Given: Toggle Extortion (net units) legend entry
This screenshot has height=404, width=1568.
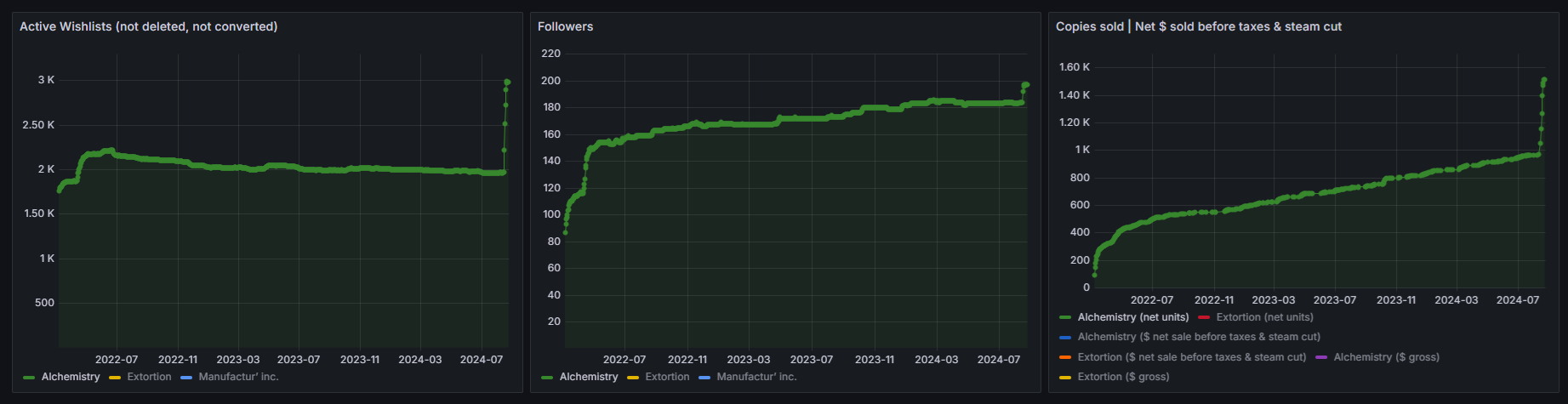Looking at the screenshot, I should (1265, 317).
